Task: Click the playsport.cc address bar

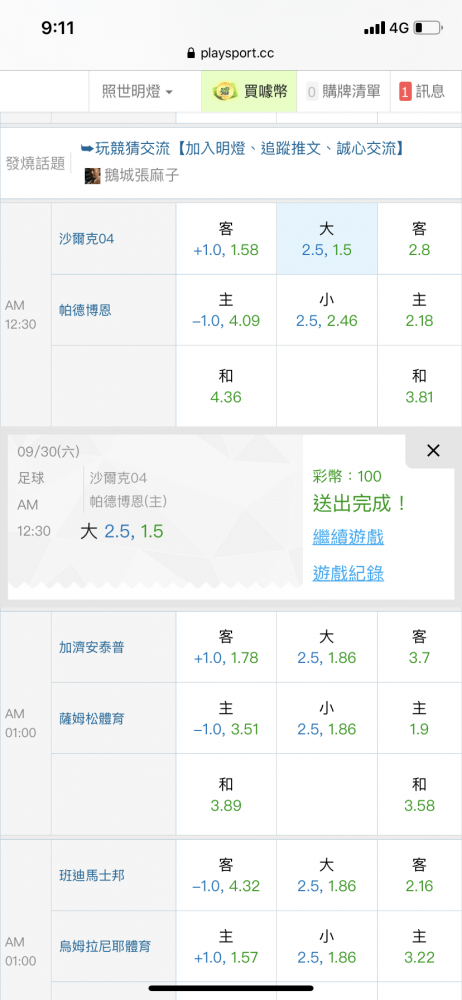Action: pos(231,53)
